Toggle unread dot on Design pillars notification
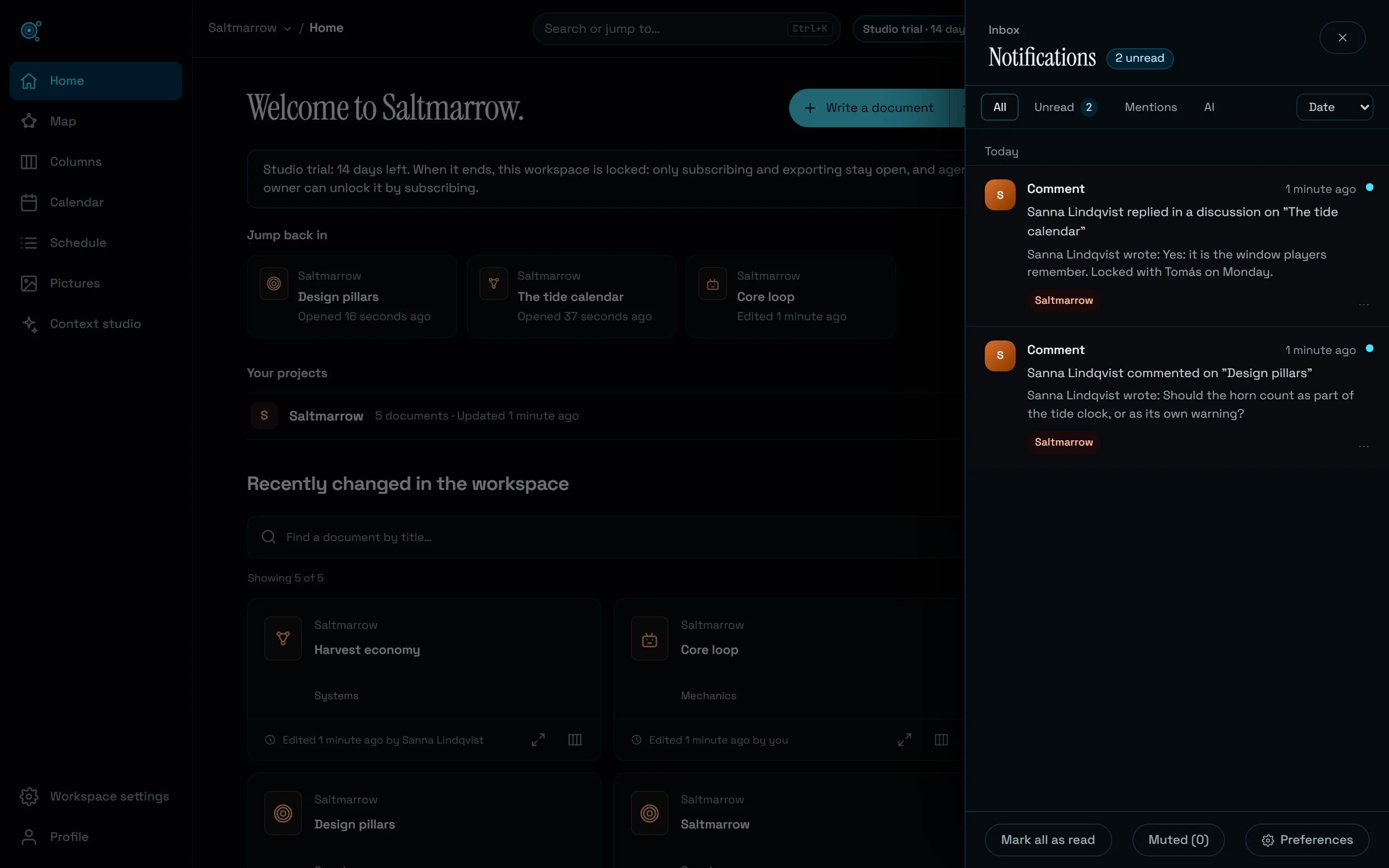Screen dimensions: 1389x868 point(1370,348)
